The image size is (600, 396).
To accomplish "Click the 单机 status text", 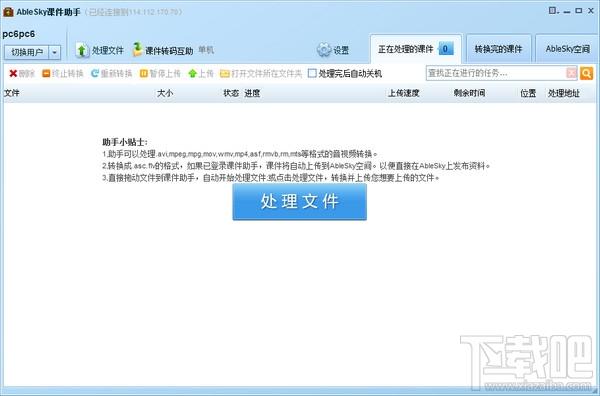I will coord(206,50).
